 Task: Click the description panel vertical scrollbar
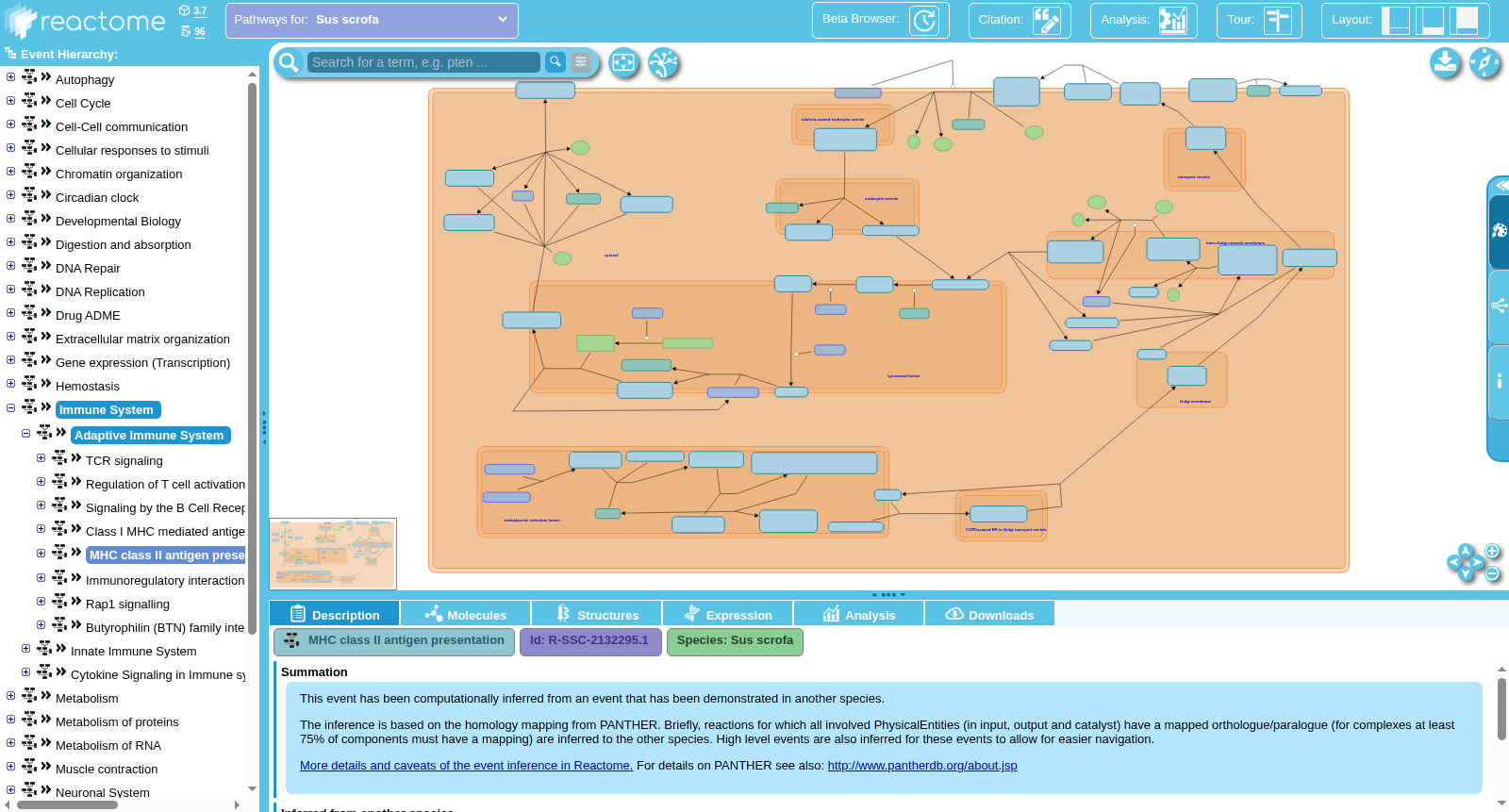tap(1501, 709)
